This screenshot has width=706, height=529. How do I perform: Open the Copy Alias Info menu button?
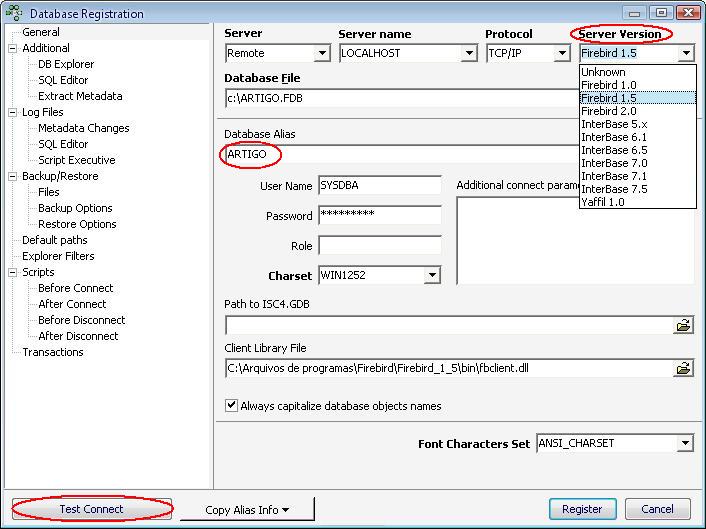pyautogui.click(x=247, y=510)
